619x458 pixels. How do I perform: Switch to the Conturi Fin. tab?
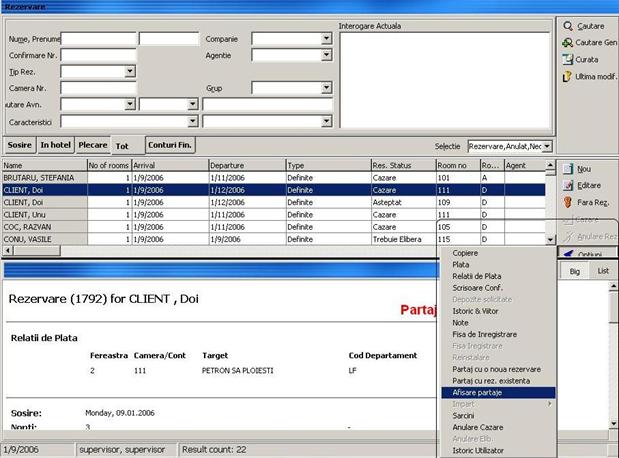tap(170, 145)
